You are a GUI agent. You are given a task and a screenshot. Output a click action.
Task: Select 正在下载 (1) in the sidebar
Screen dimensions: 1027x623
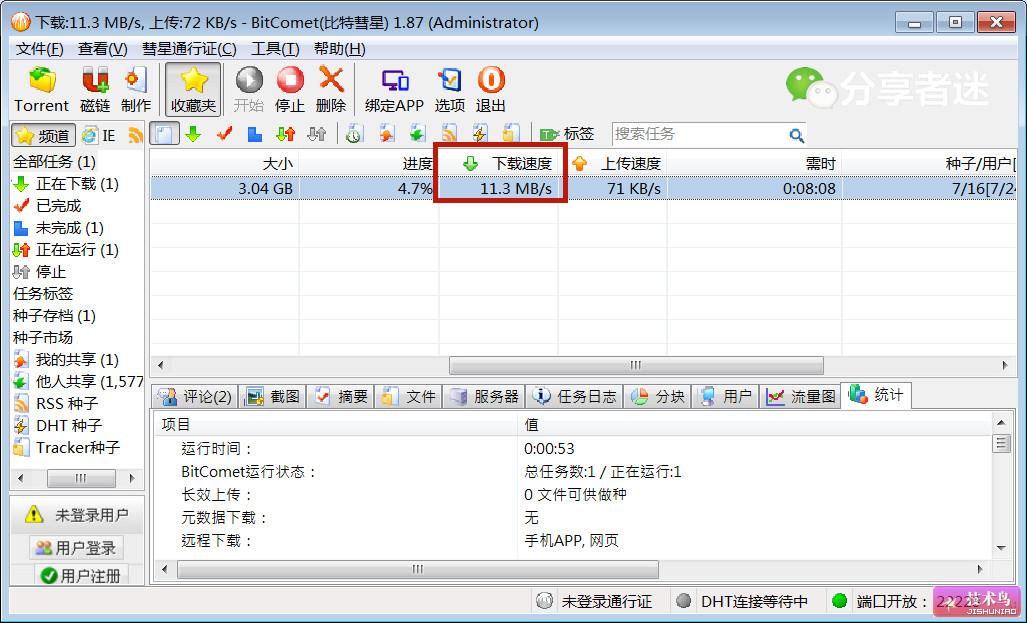pos(65,184)
